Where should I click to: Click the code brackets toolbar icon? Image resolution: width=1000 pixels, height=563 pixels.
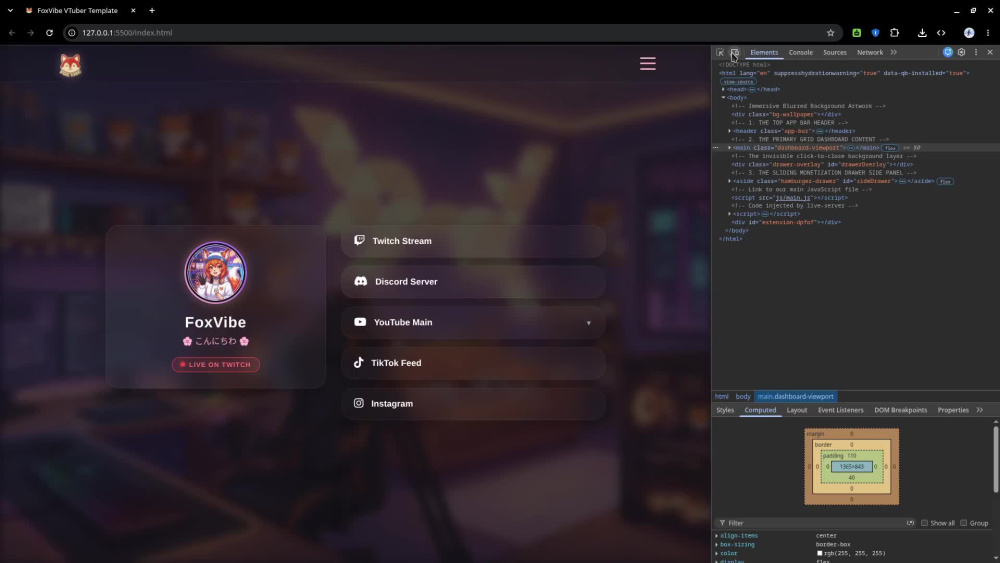click(941, 33)
